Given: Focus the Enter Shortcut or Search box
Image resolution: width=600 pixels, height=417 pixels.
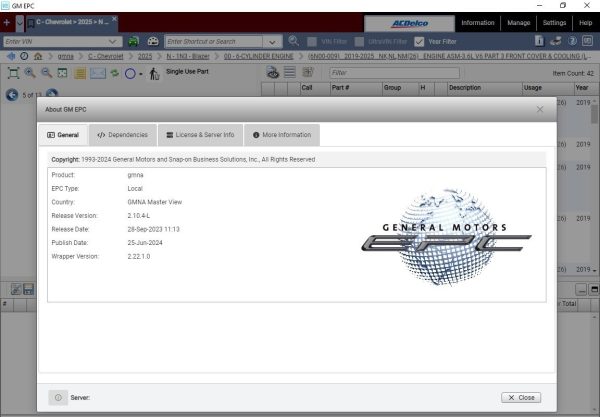Looking at the screenshot, I should pos(214,41).
